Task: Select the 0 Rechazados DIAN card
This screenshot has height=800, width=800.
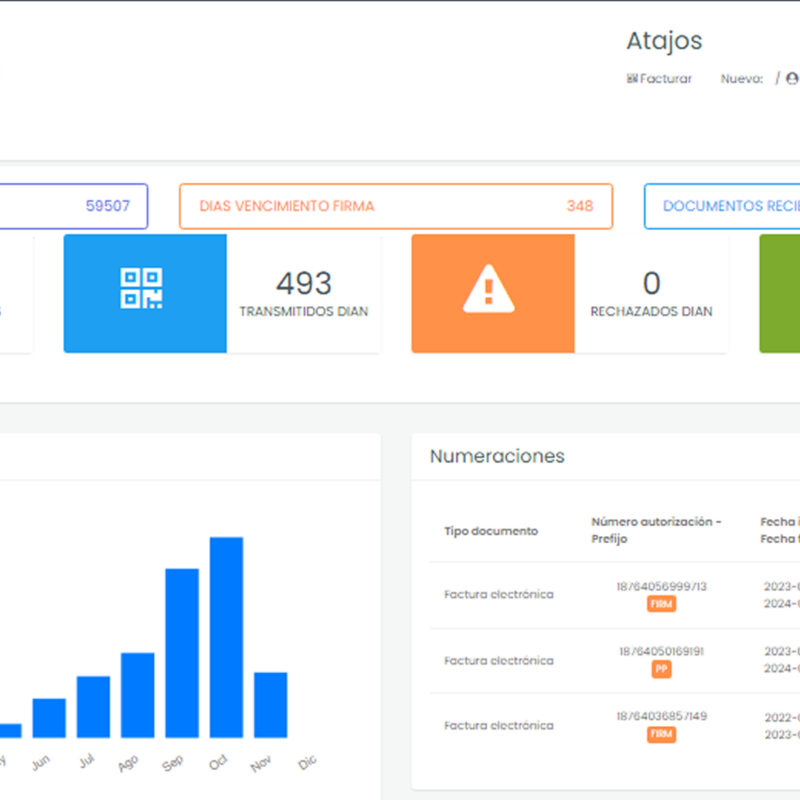Action: [x=651, y=293]
